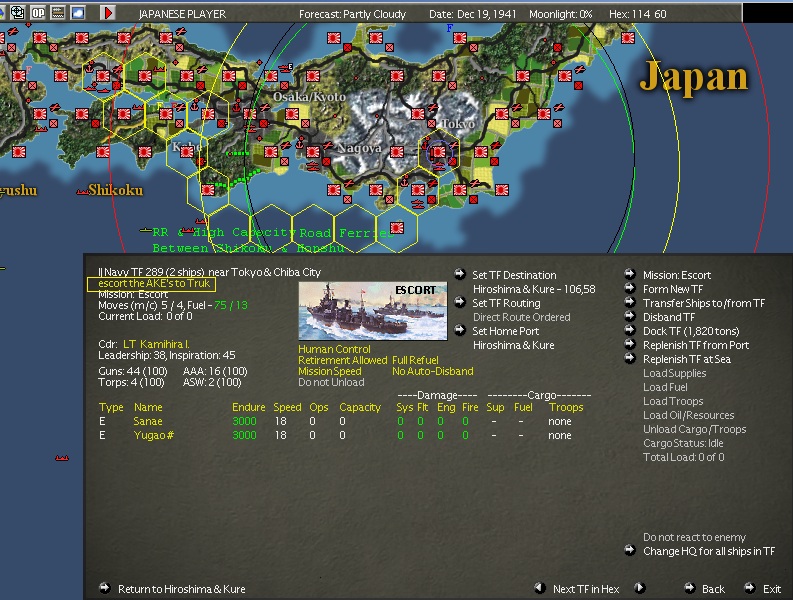Go to previous TF in hex arrow

(540, 588)
